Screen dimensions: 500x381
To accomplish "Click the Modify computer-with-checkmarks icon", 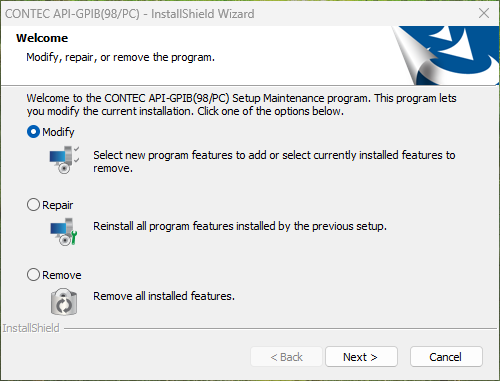I will pos(64,160).
